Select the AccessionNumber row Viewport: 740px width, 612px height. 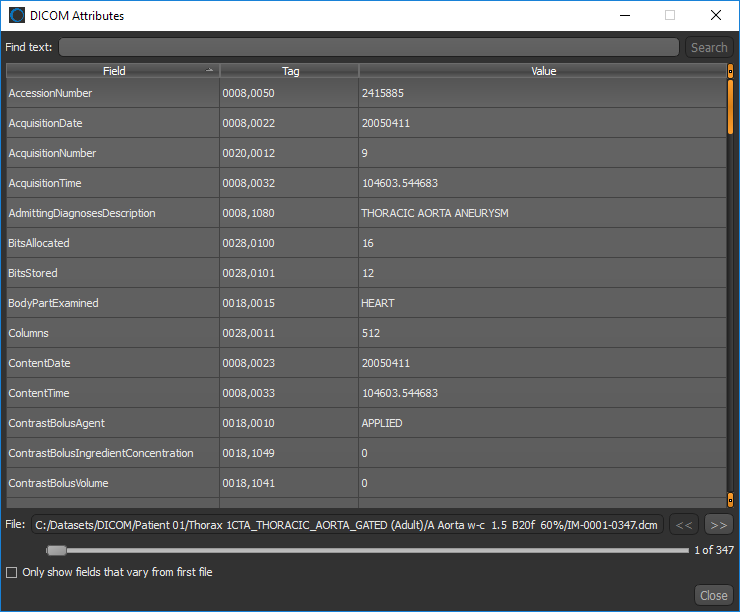pos(113,93)
